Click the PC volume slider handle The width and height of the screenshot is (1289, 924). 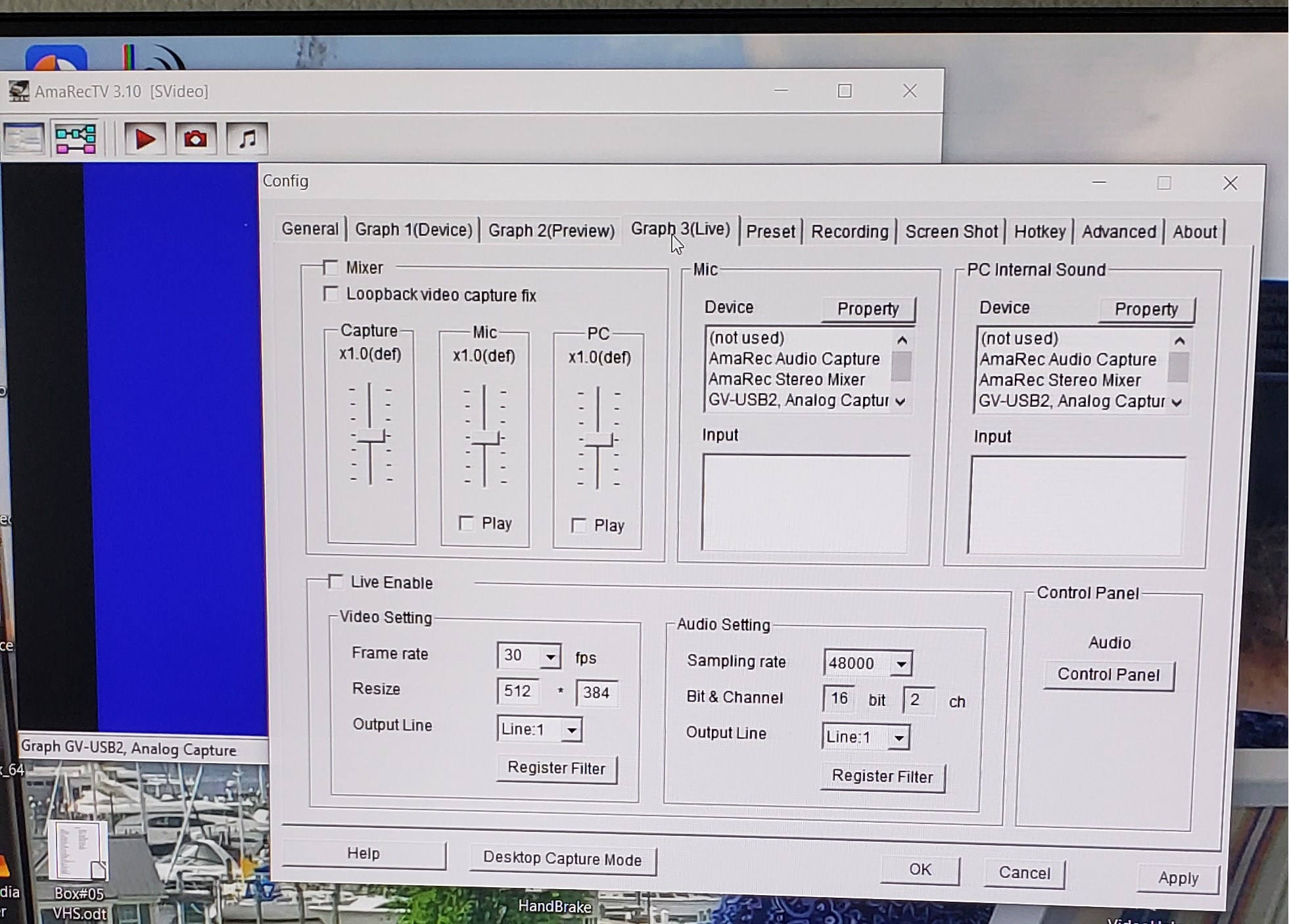598,440
